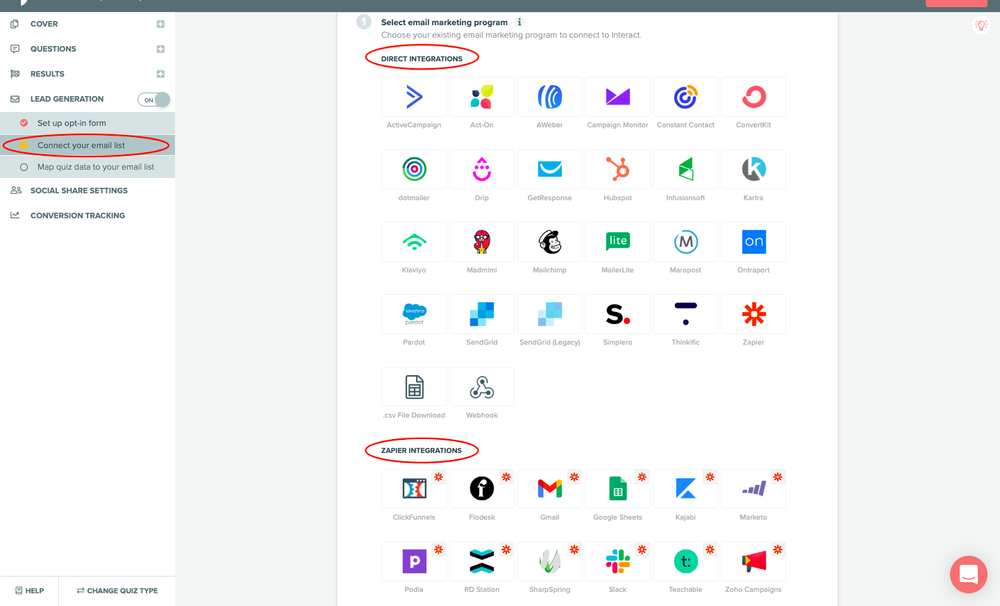Toggle Lead Generation ON switch
Image resolution: width=1000 pixels, height=606 pixels.
pos(154,100)
